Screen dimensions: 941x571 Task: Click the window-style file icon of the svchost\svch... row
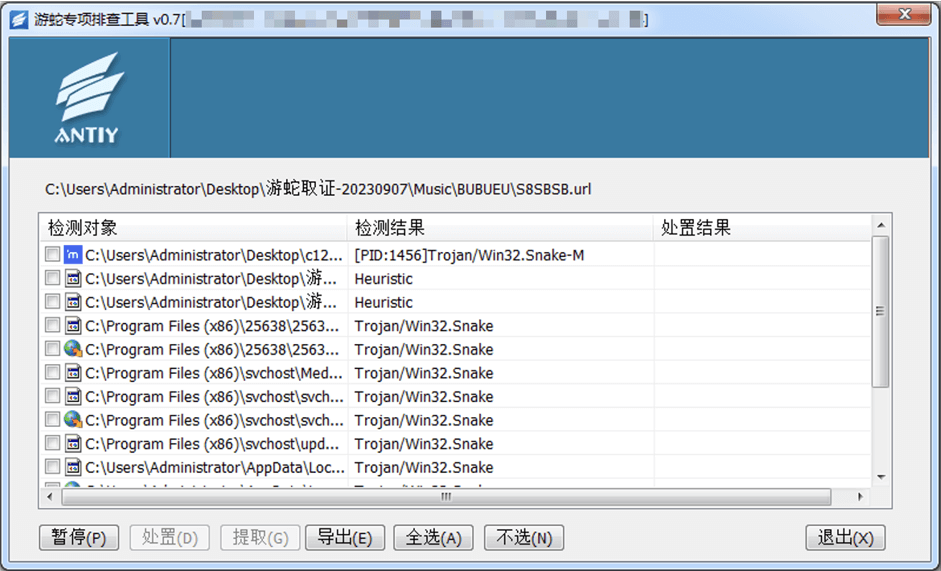[73, 396]
